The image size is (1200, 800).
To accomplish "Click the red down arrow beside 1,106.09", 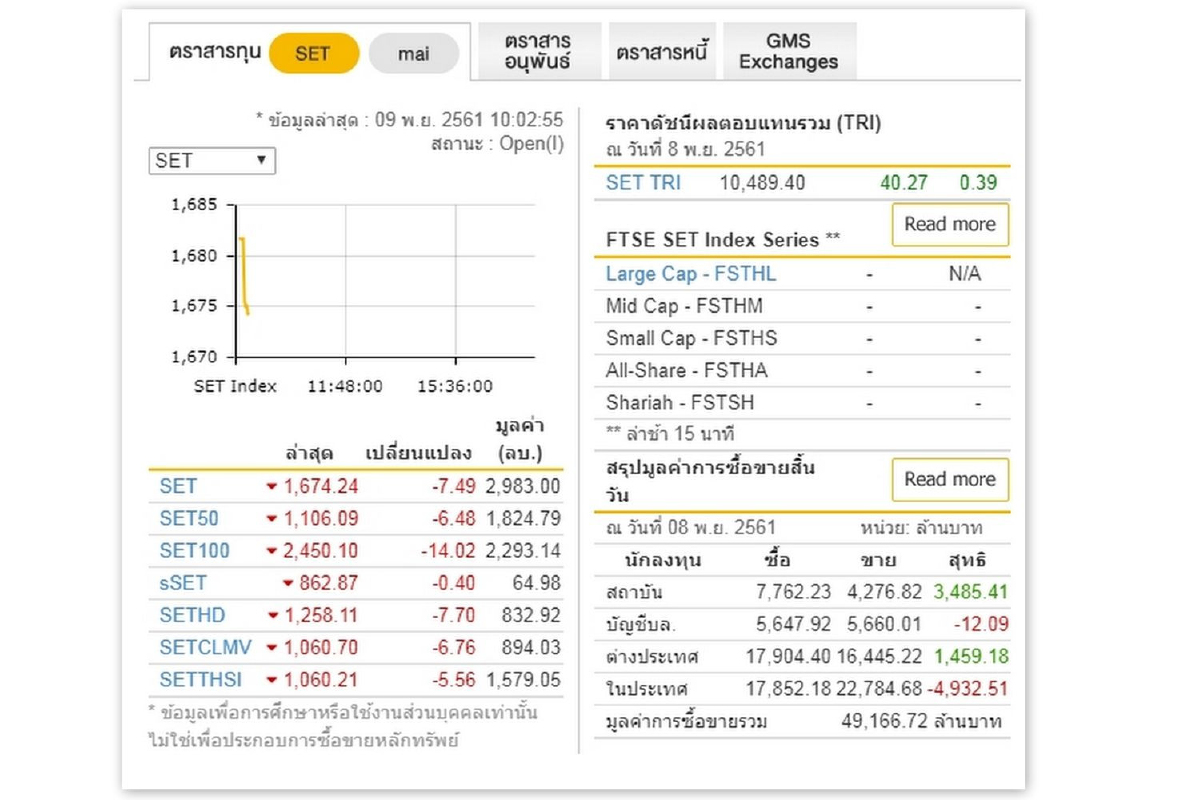I will [x=271, y=520].
